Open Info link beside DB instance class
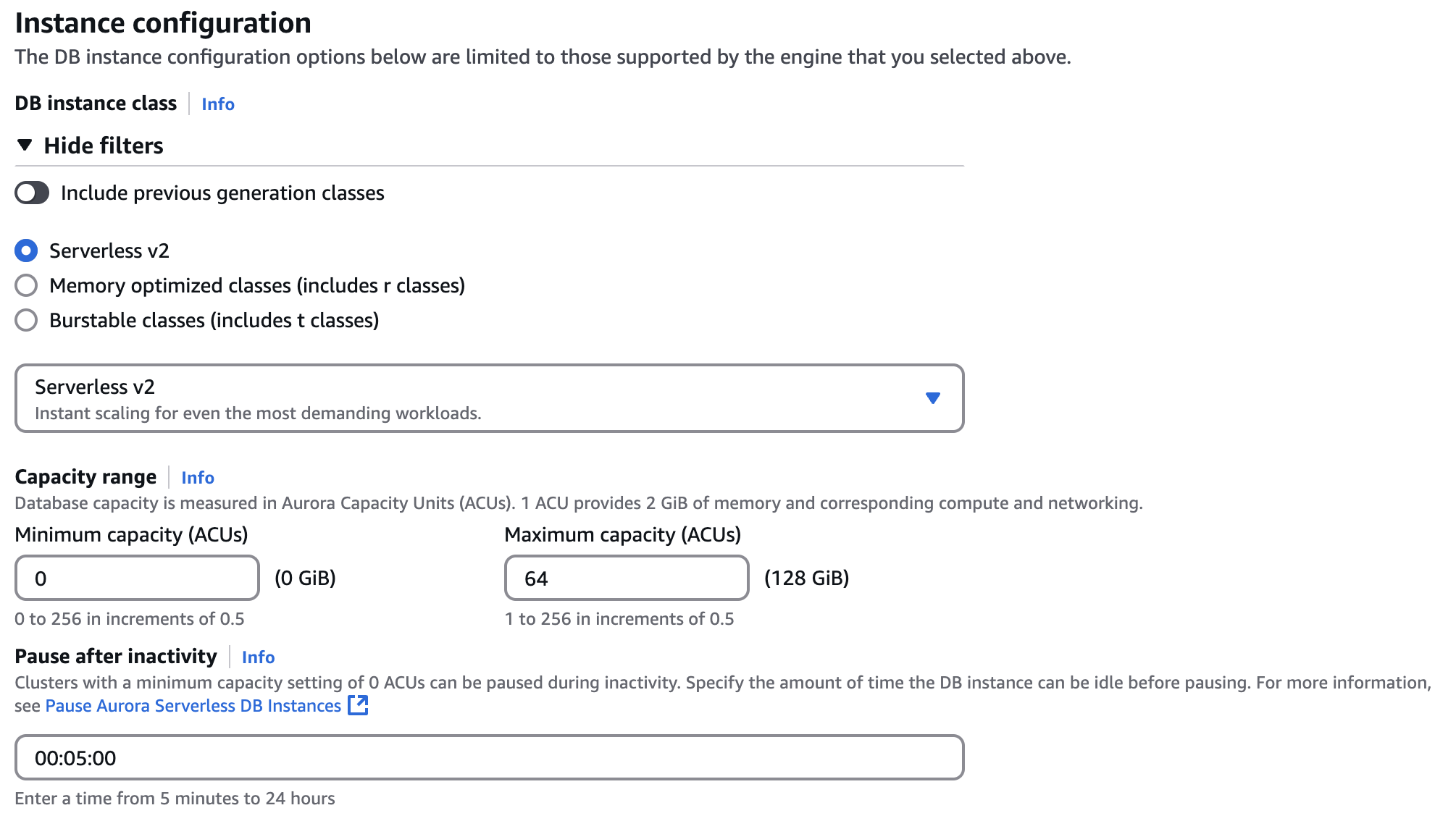1456x821 pixels. click(217, 104)
